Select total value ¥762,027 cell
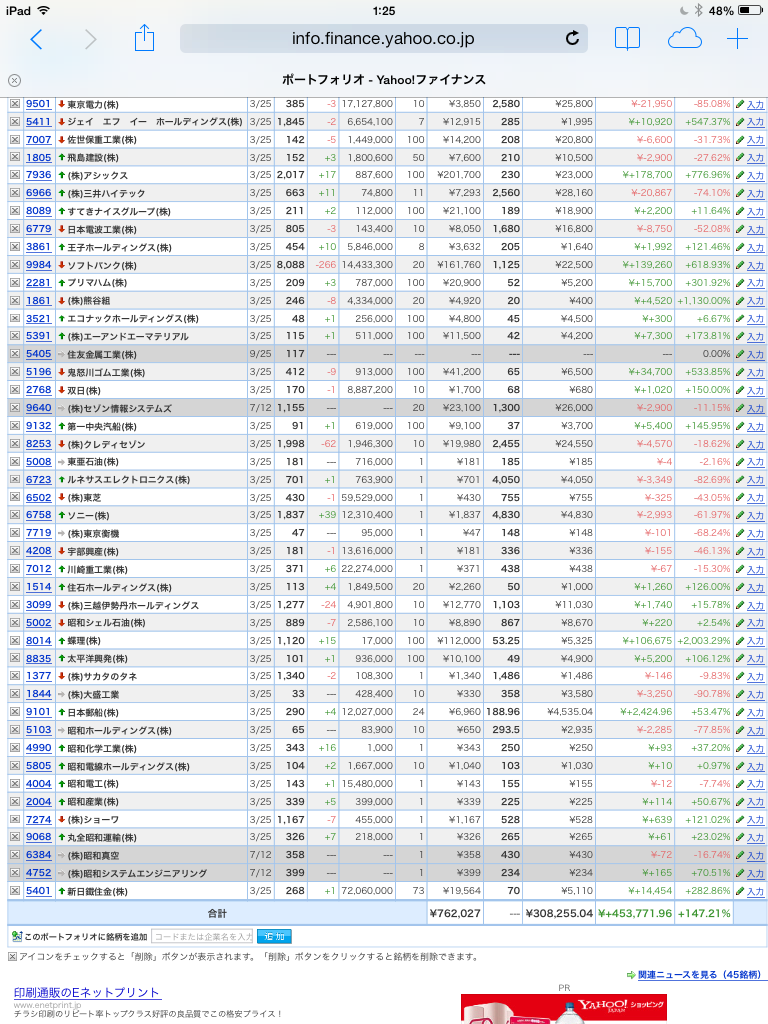 [x=455, y=913]
